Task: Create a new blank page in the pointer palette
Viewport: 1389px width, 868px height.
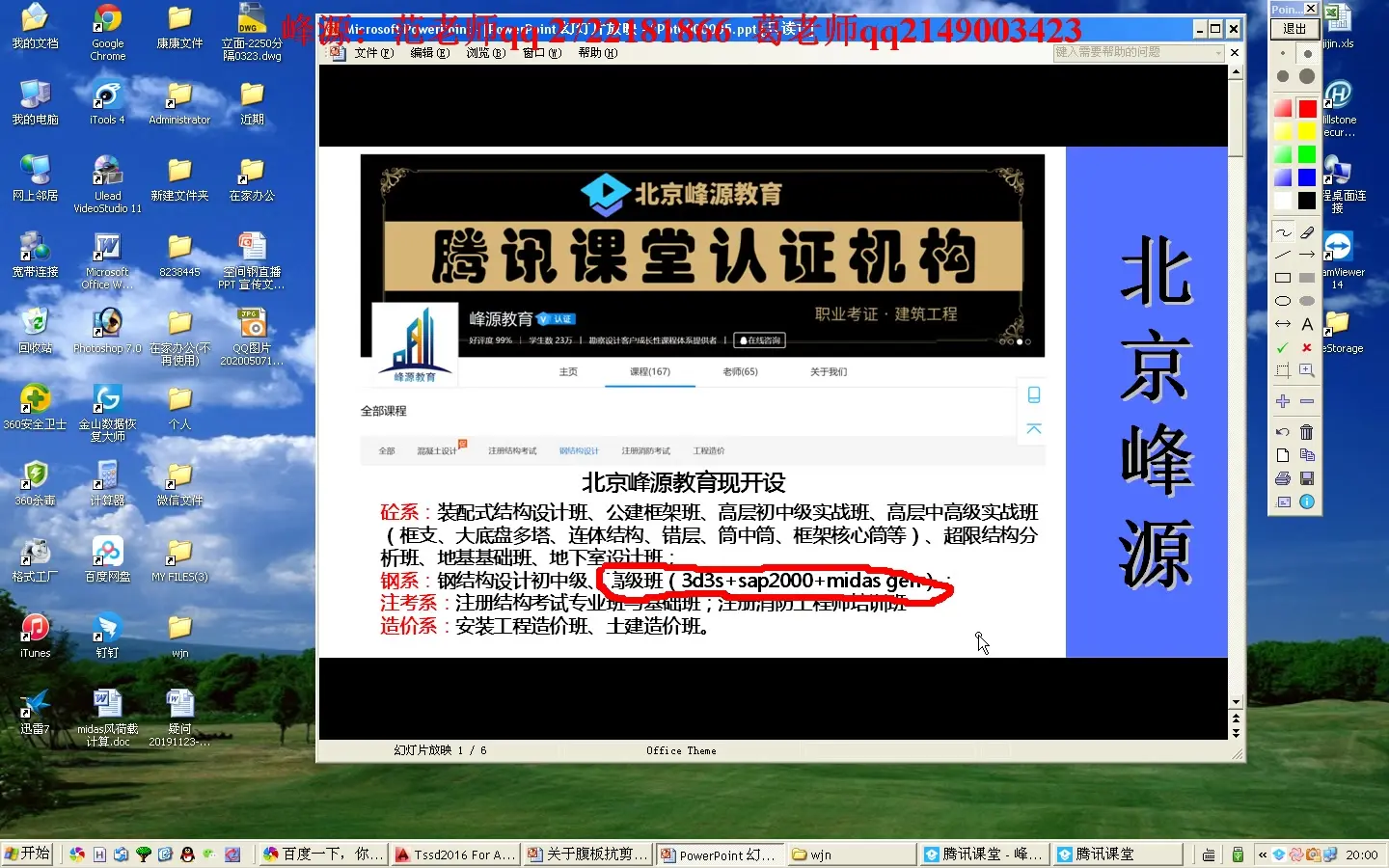Action: click(x=1283, y=455)
